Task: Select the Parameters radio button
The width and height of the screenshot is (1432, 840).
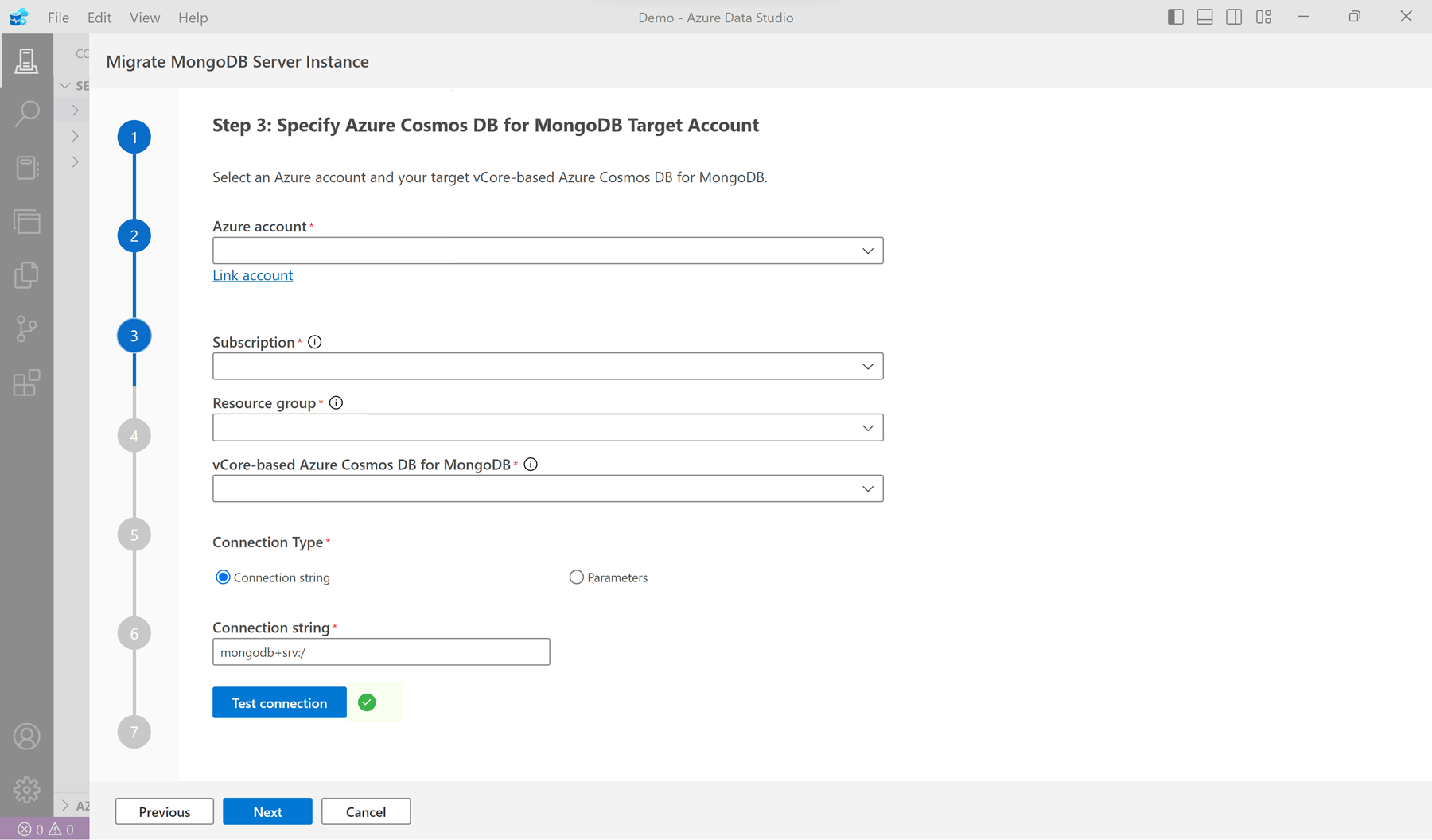Action: tap(576, 577)
